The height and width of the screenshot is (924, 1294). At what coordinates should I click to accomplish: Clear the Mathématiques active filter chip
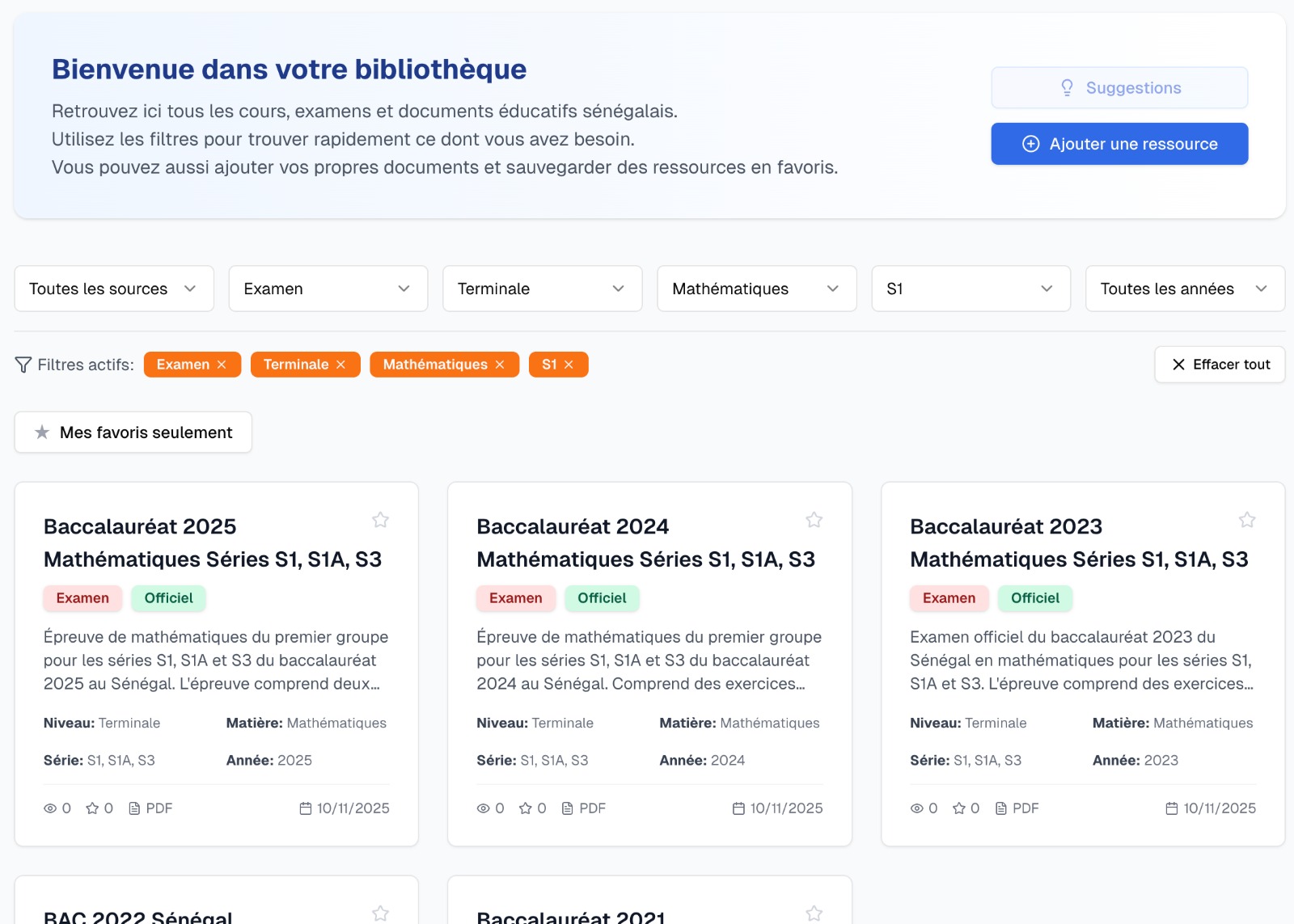point(500,365)
